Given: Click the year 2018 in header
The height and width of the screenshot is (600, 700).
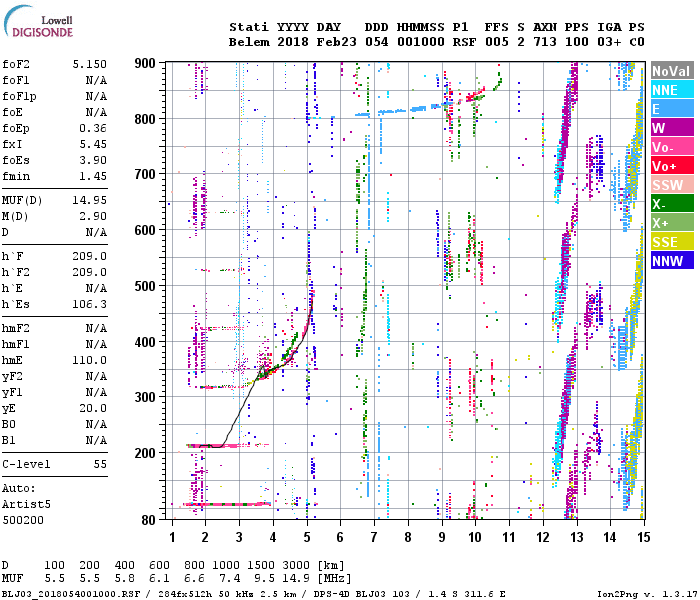Looking at the screenshot, I should coord(293,42).
